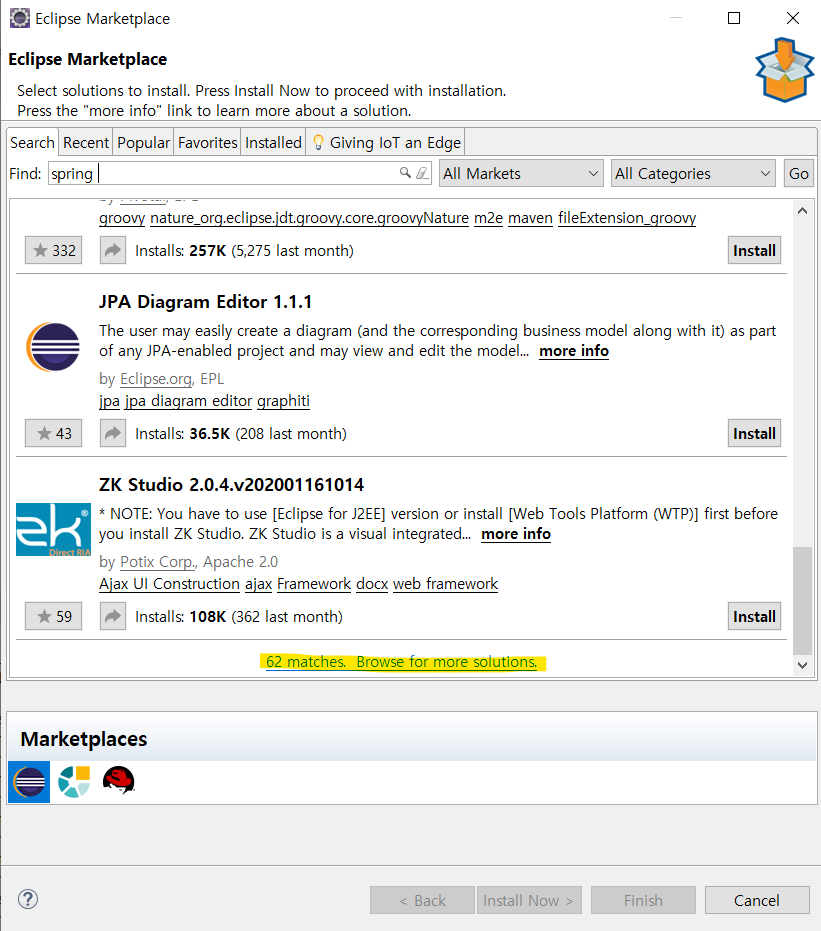Switch to the Popular tab
This screenshot has height=931, width=821.
(144, 142)
